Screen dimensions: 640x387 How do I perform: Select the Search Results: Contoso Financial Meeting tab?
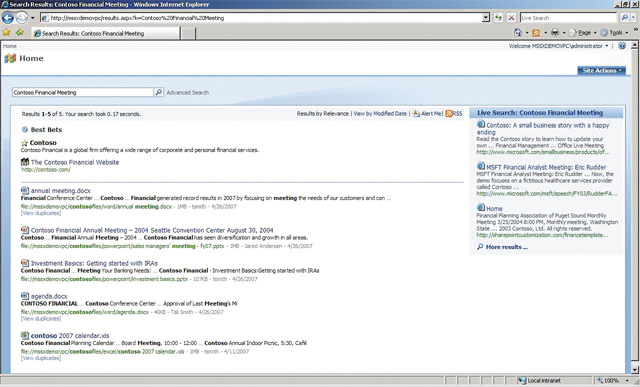tap(105, 33)
